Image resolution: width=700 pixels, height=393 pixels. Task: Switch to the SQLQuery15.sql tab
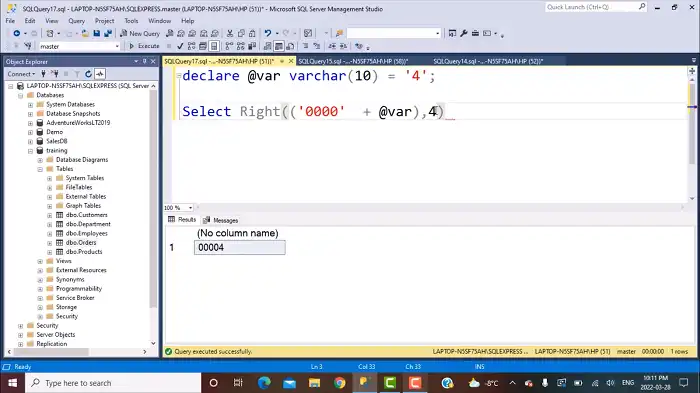353,61
